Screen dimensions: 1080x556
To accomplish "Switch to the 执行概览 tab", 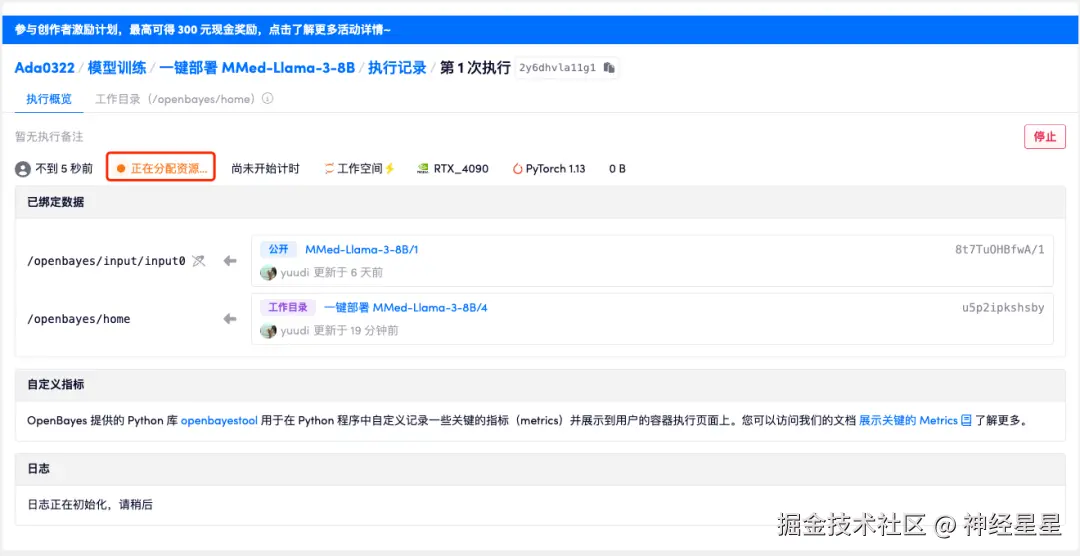I will (x=49, y=99).
